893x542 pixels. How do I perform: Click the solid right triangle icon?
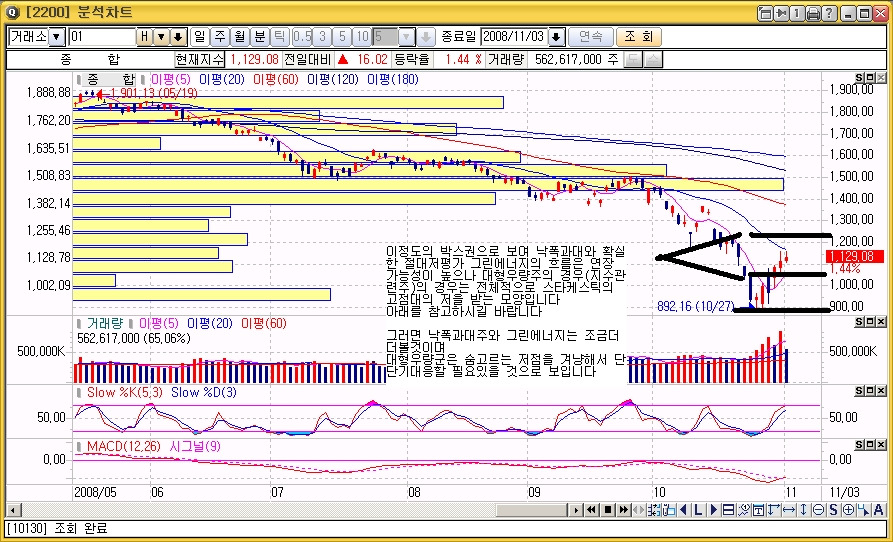pyautogui.click(x=713, y=510)
